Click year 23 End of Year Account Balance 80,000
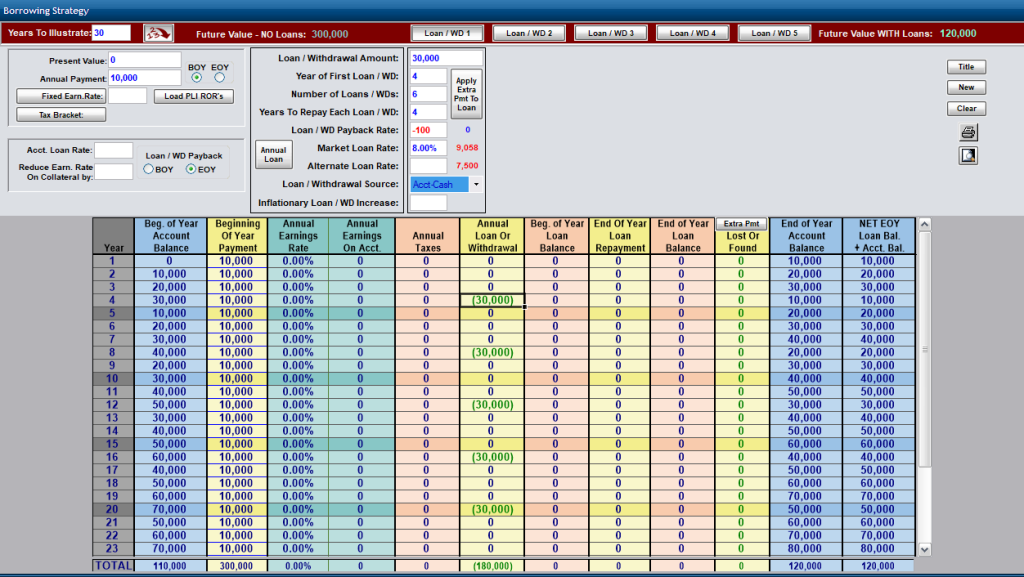1024x577 pixels. pyautogui.click(x=805, y=548)
